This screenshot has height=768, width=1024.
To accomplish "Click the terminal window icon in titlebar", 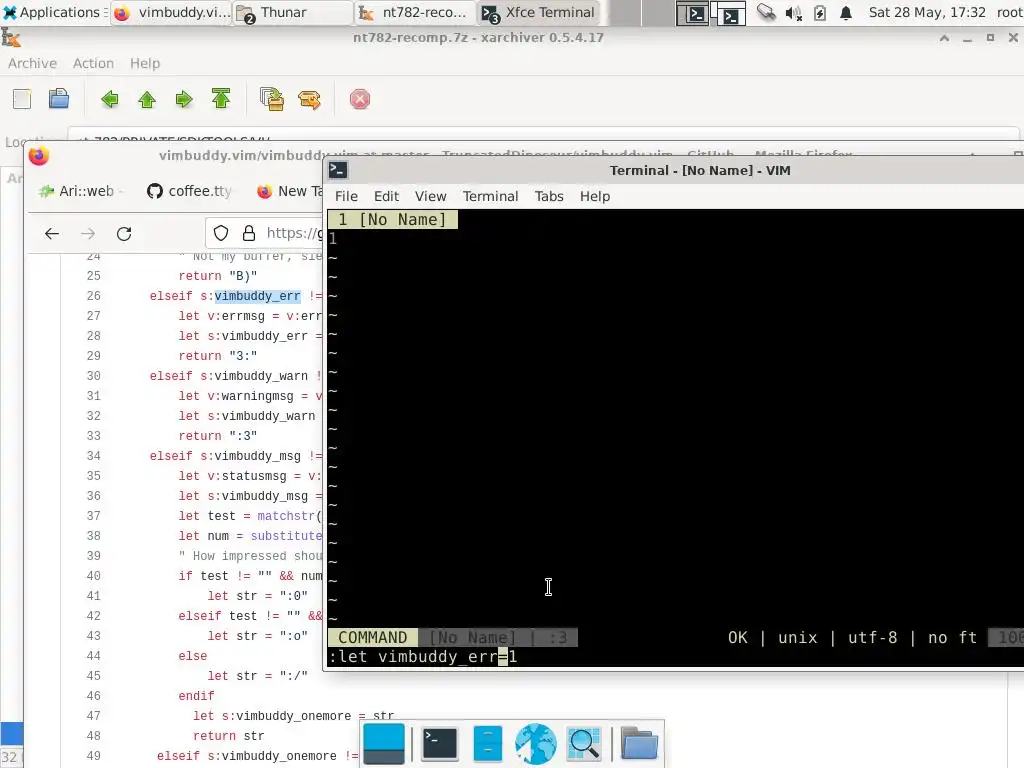I will click(338, 170).
